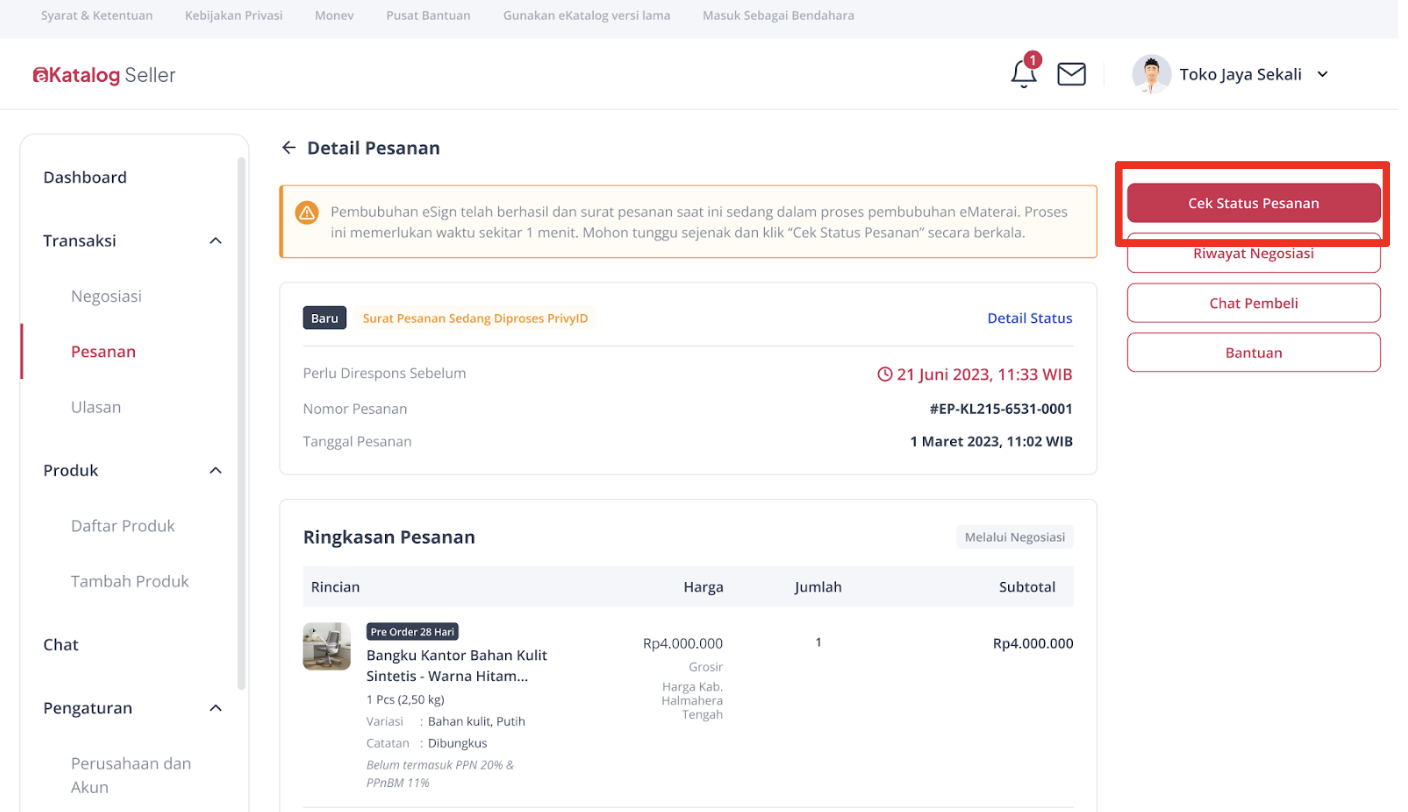Screen dimensions: 1408x812
Task: Click the Riwayat Negosiasi button
Action: point(1253,254)
